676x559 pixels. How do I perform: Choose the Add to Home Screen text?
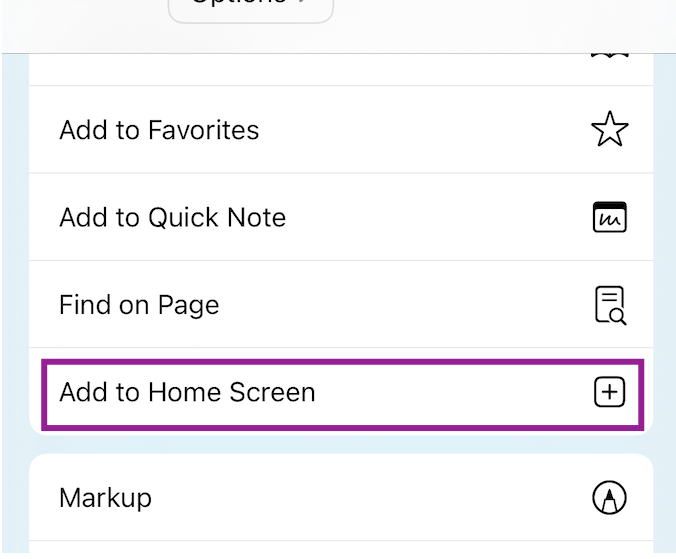tap(187, 392)
